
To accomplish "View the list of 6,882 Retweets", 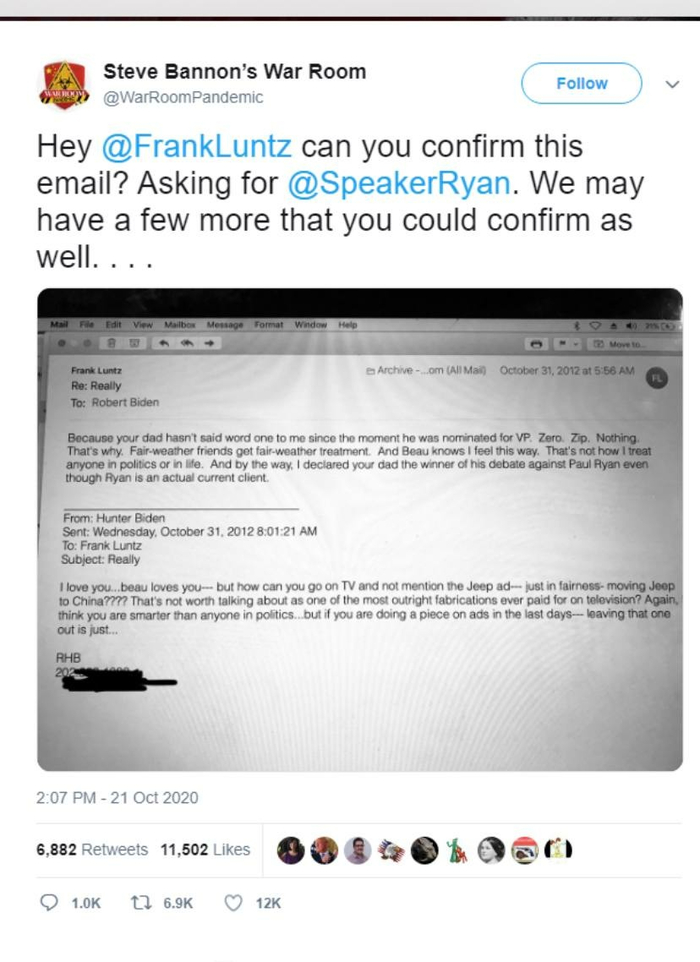I will pyautogui.click(x=92, y=850).
